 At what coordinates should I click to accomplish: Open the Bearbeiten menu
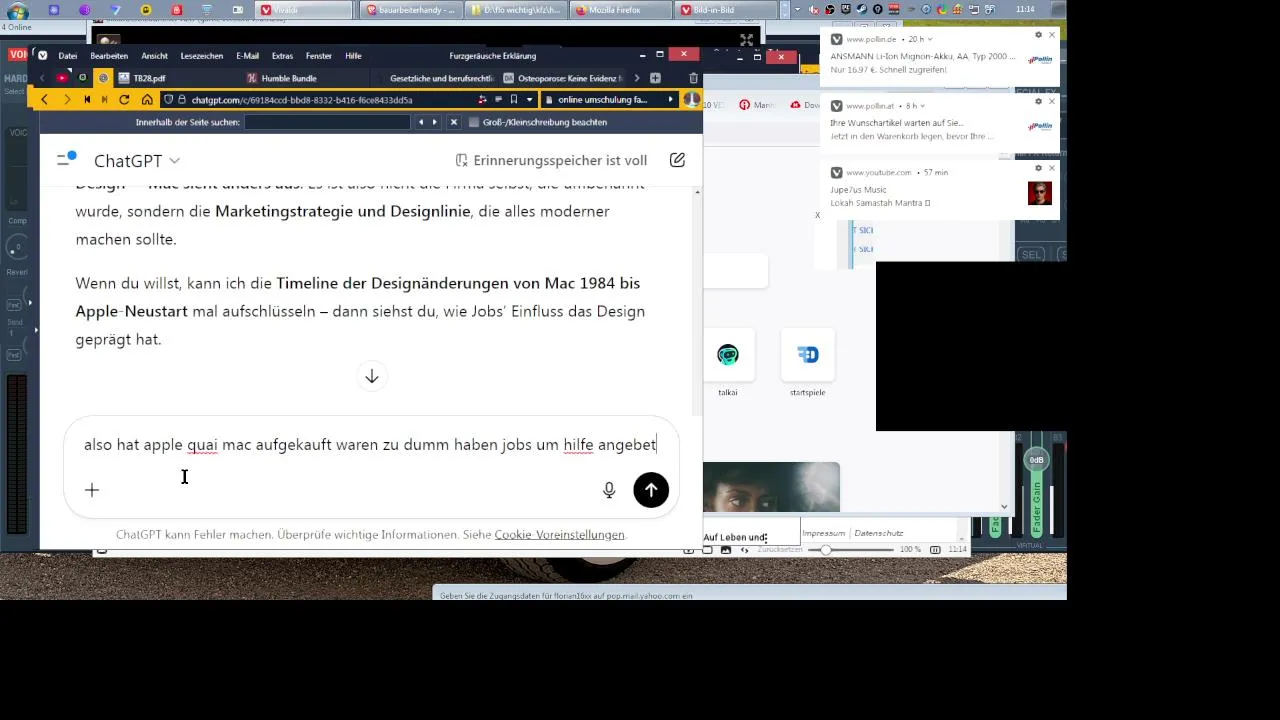click(109, 56)
